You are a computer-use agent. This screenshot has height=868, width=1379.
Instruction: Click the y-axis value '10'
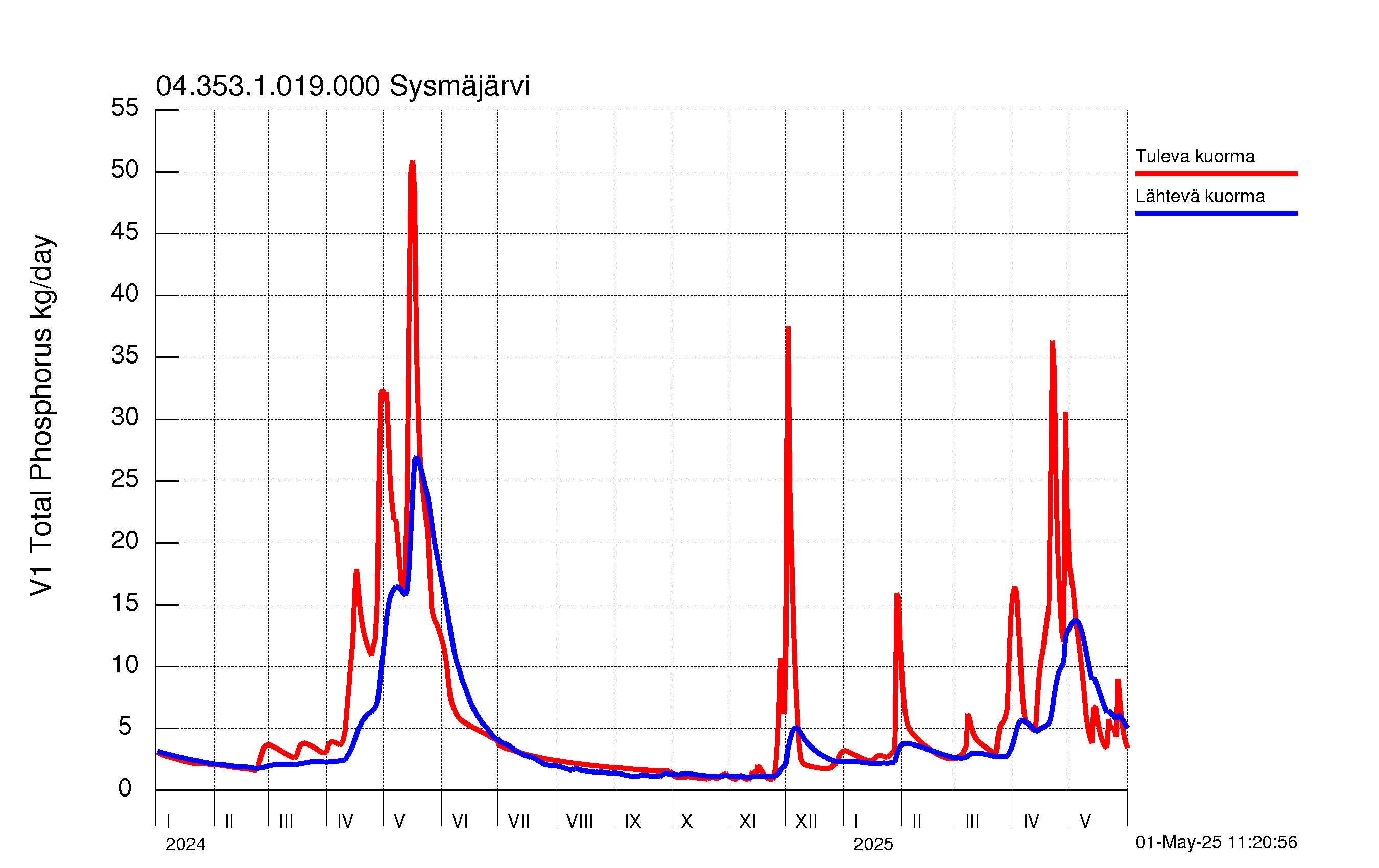[x=125, y=664]
